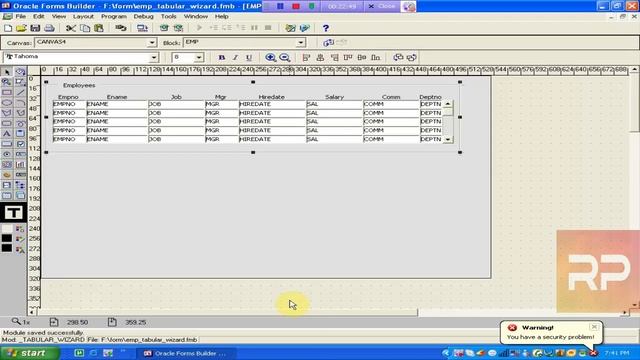Select the Check Box item tool
Screen dimensions: 640x360
[20, 144]
